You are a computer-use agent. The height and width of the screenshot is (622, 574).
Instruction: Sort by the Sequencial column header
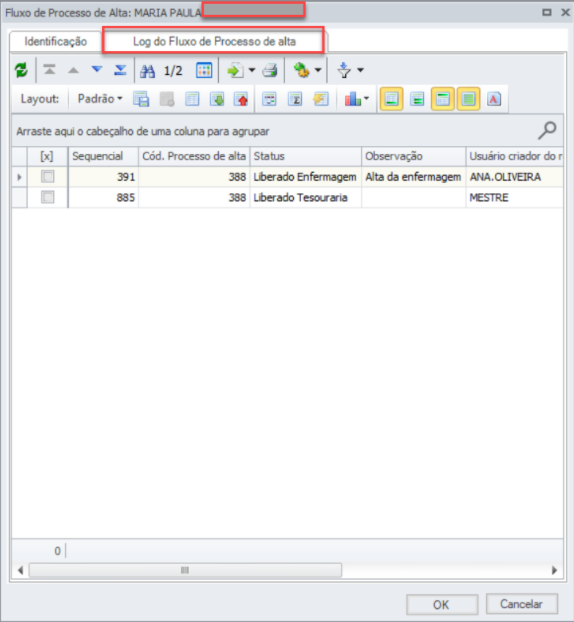103,156
